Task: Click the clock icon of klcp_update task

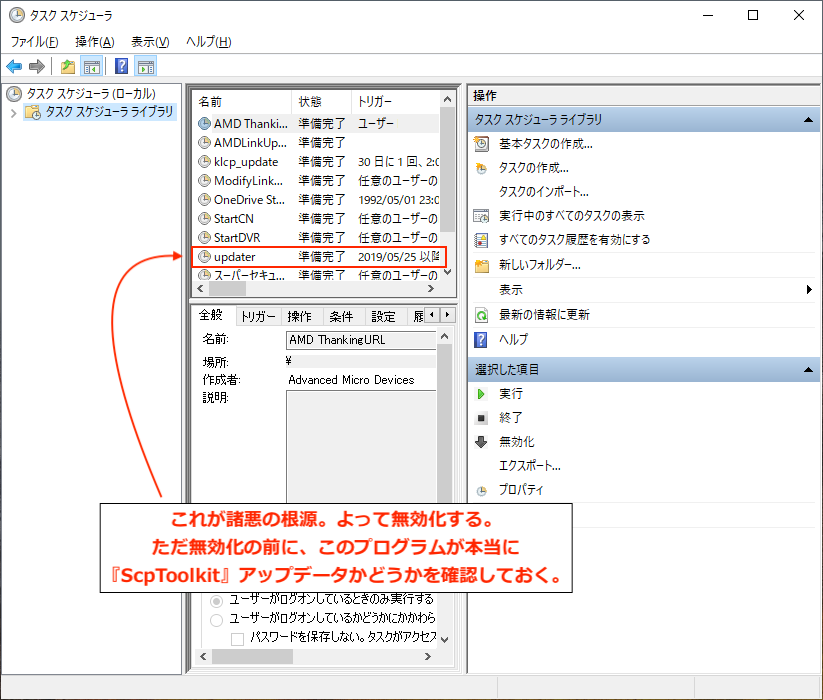Action: 204,162
